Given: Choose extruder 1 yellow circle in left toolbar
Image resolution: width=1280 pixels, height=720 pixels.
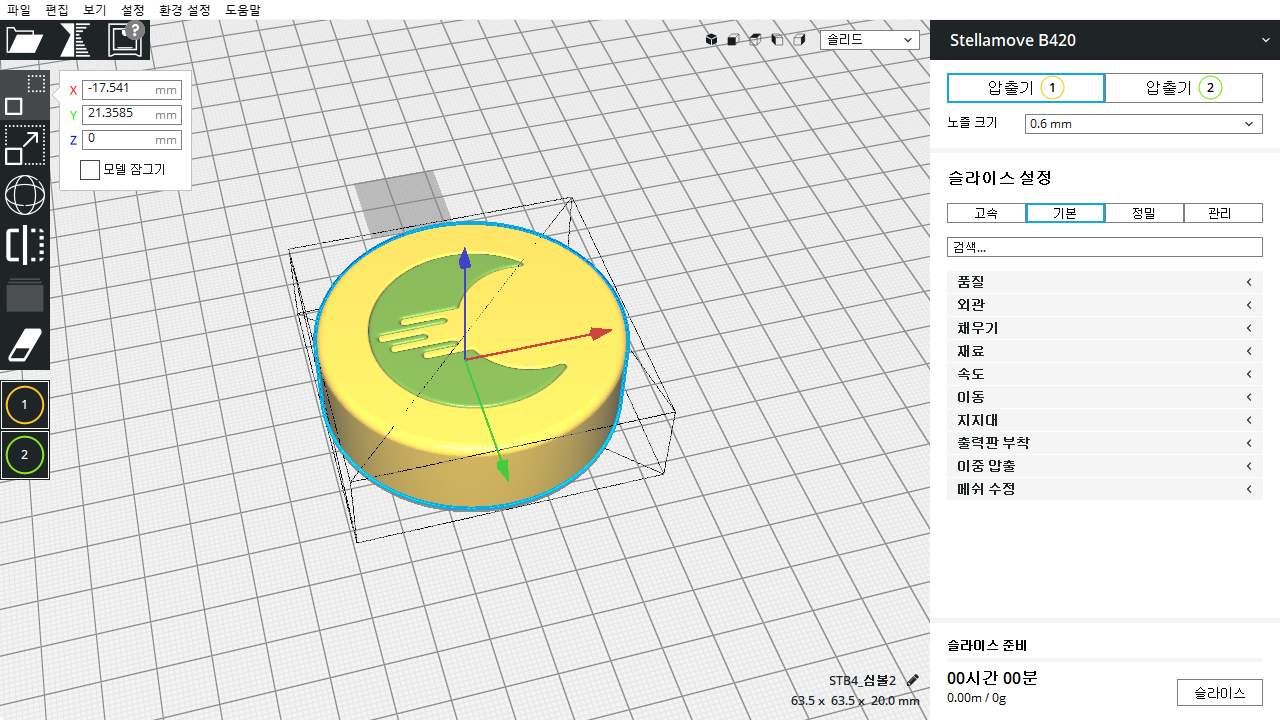Looking at the screenshot, I should [x=25, y=405].
